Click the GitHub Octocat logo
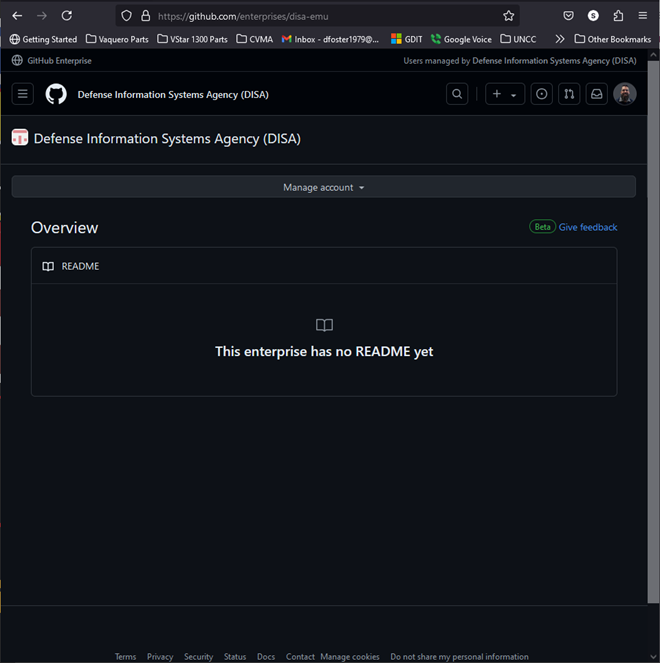This screenshot has width=660, height=663. click(56, 94)
